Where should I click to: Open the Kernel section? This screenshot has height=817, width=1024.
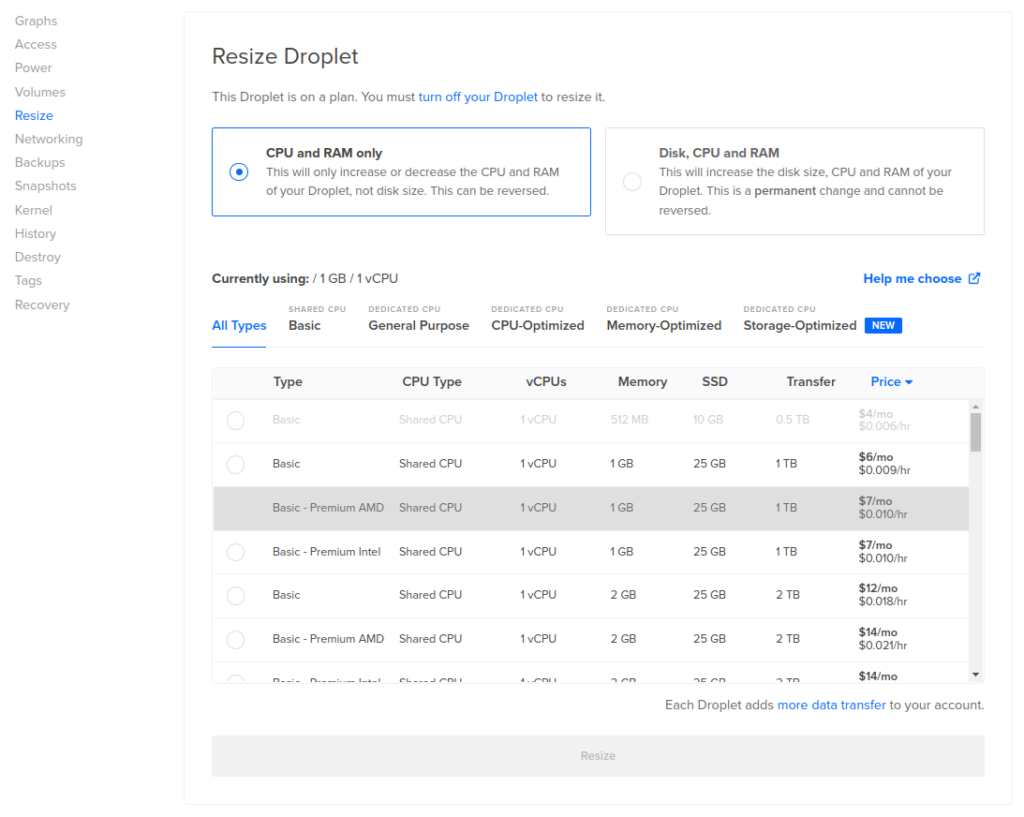point(33,210)
